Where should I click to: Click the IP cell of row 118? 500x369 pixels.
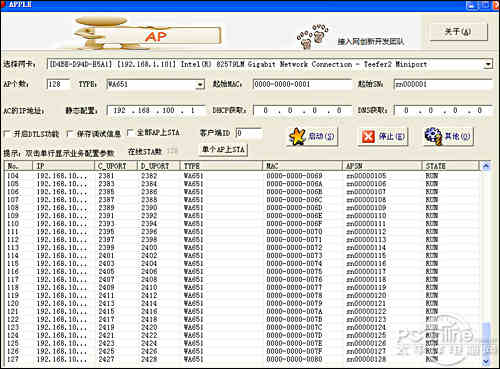pyautogui.click(x=62, y=287)
